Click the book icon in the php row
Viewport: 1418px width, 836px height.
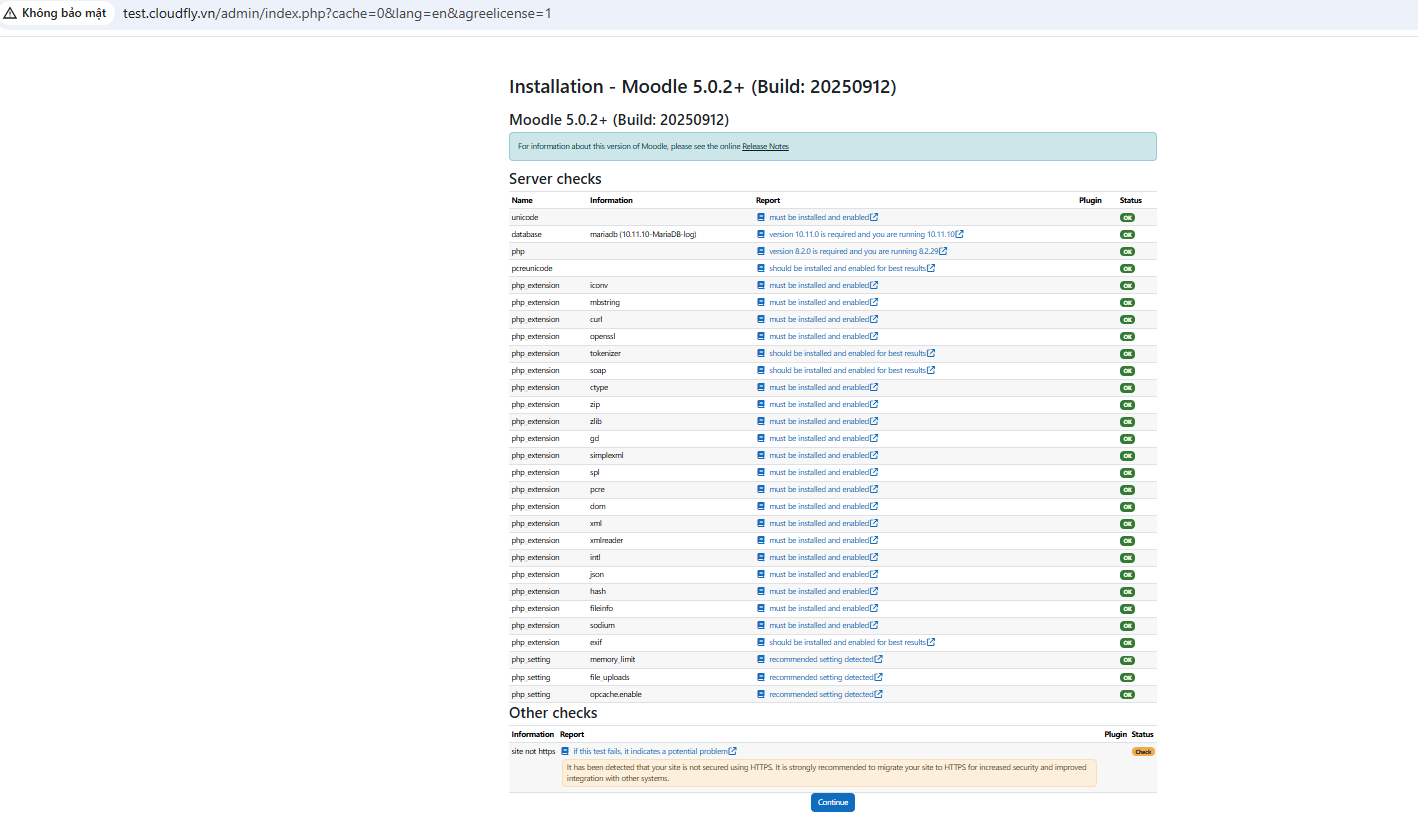pyautogui.click(x=761, y=251)
